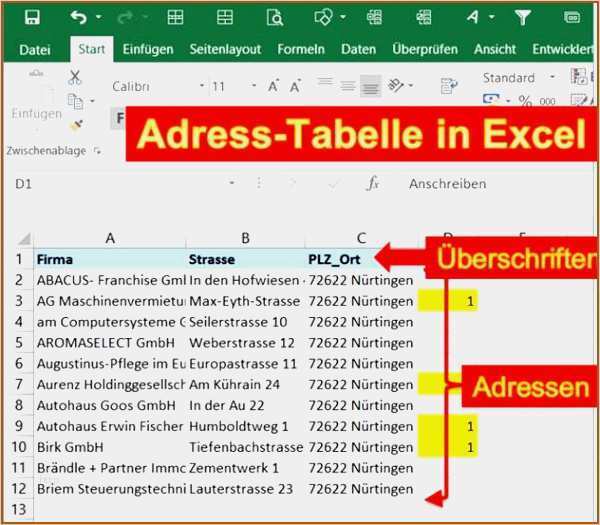Image resolution: width=600 pixels, height=525 pixels.
Task: Click the bottom align icon
Action: click(370, 87)
